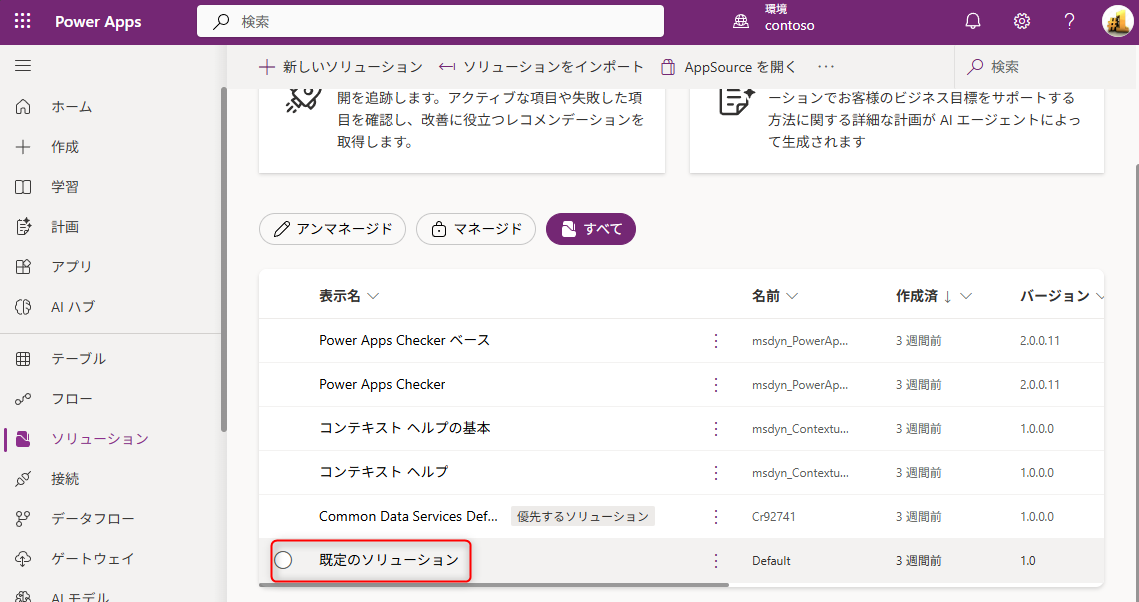
Task: Open the environment picker icon for contoso
Action: coord(741,21)
